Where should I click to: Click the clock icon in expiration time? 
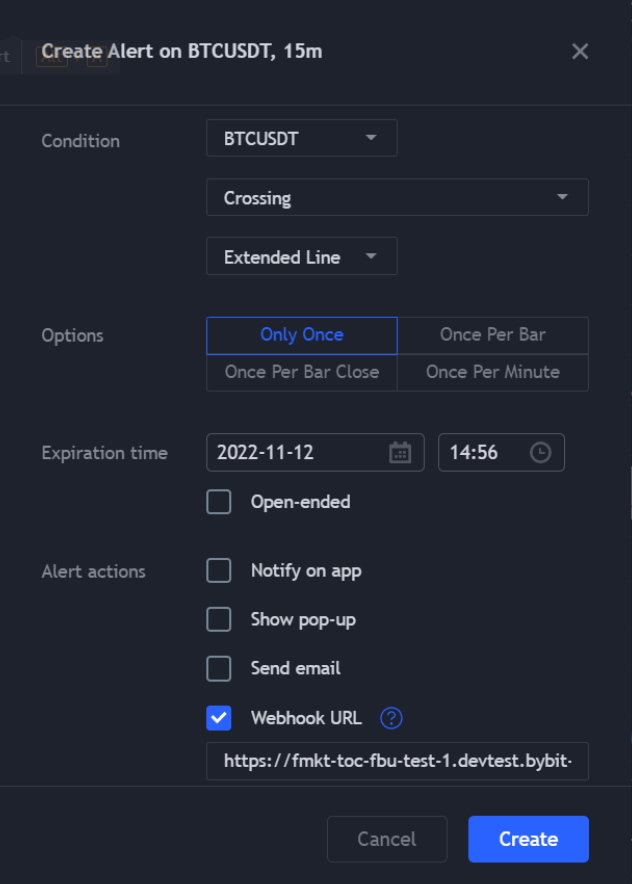[x=540, y=453]
